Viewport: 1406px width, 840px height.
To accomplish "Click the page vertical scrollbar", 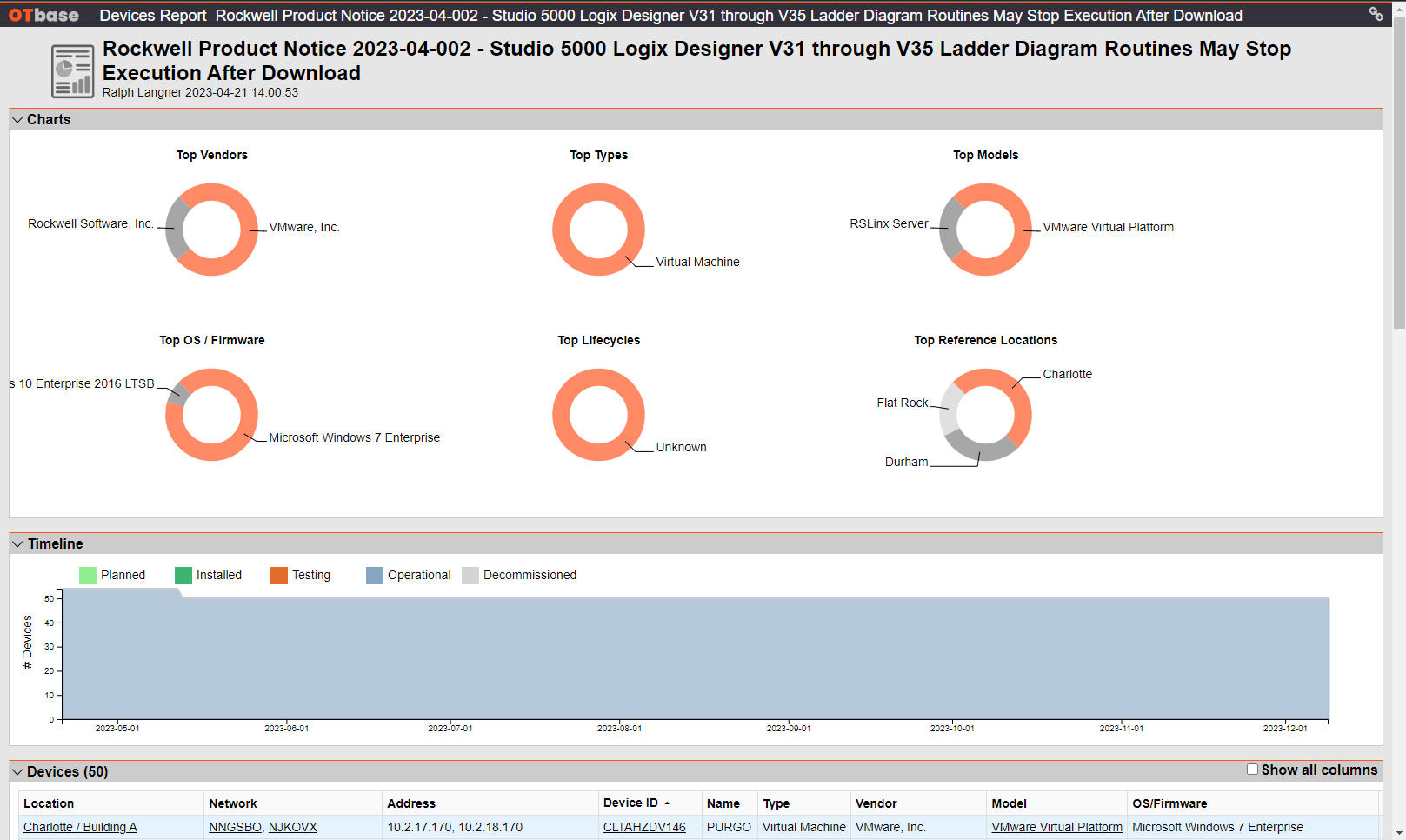I will [1399, 174].
